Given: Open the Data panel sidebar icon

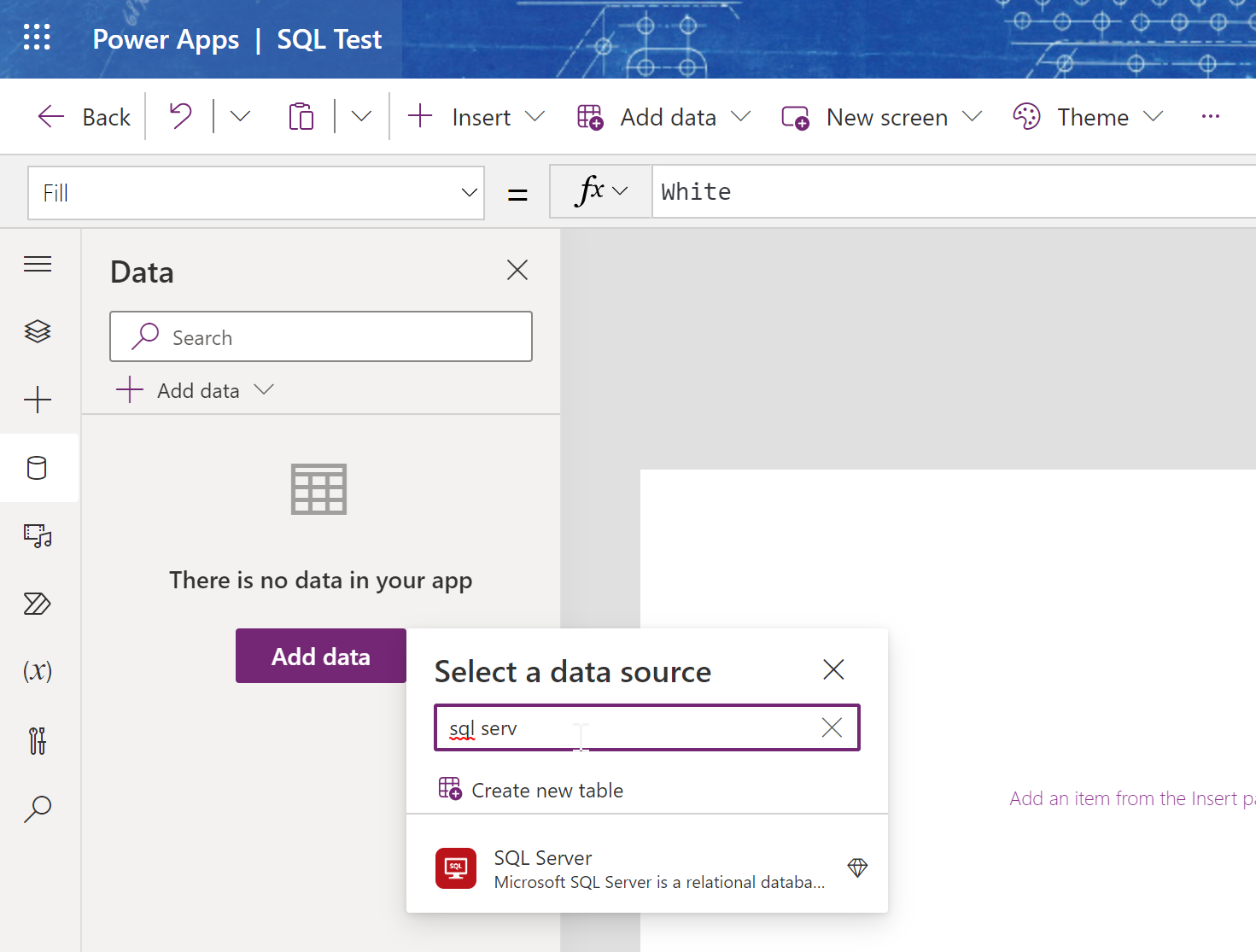Looking at the screenshot, I should pyautogui.click(x=38, y=467).
